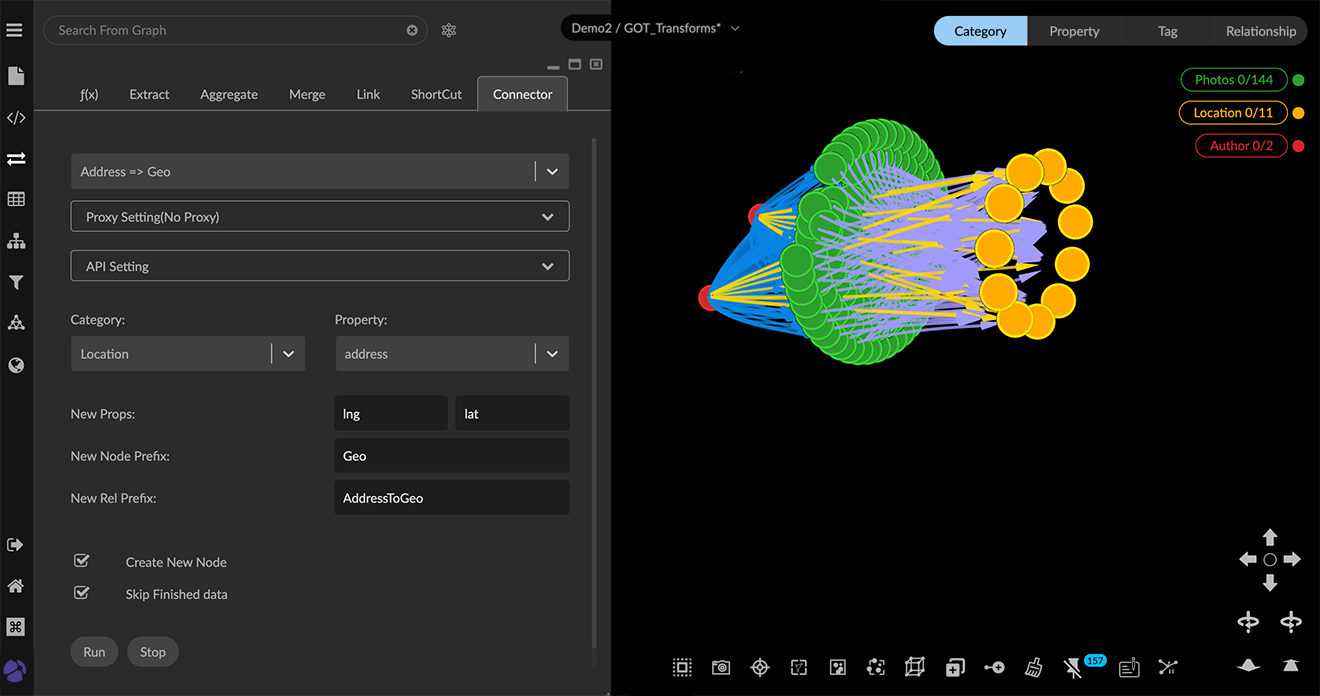Open the Category dropdown showing Location
This screenshot has width=1320, height=696.
point(188,354)
